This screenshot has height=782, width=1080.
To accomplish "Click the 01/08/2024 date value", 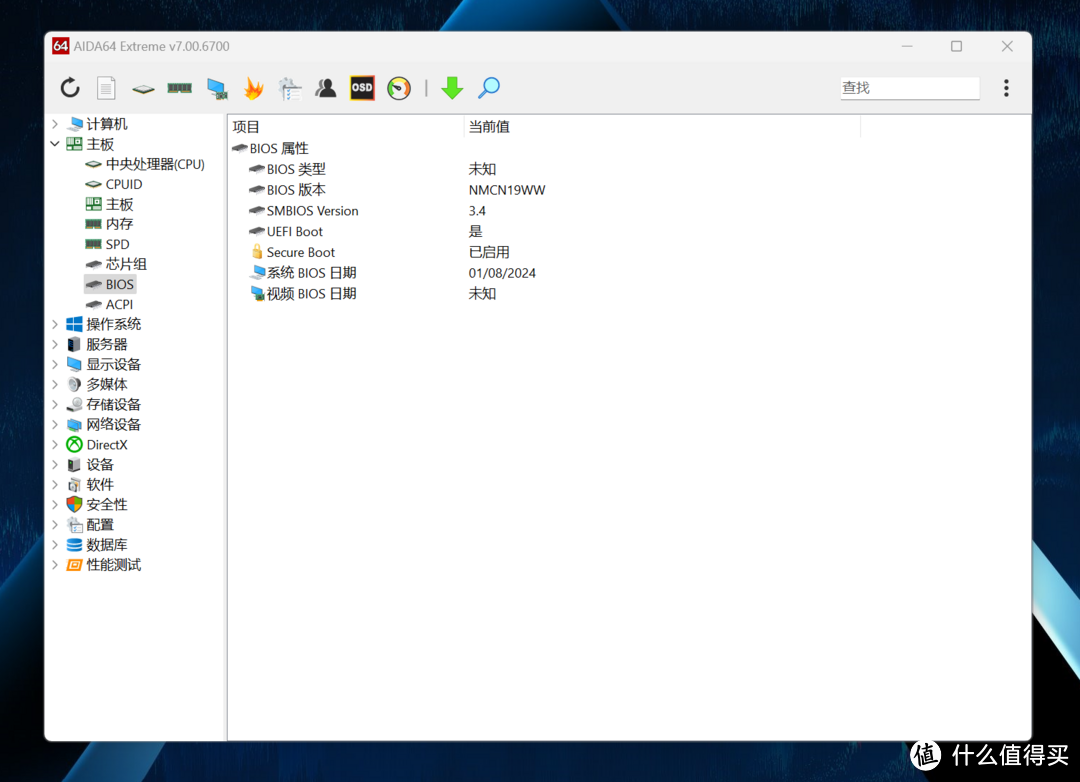I will point(502,273).
